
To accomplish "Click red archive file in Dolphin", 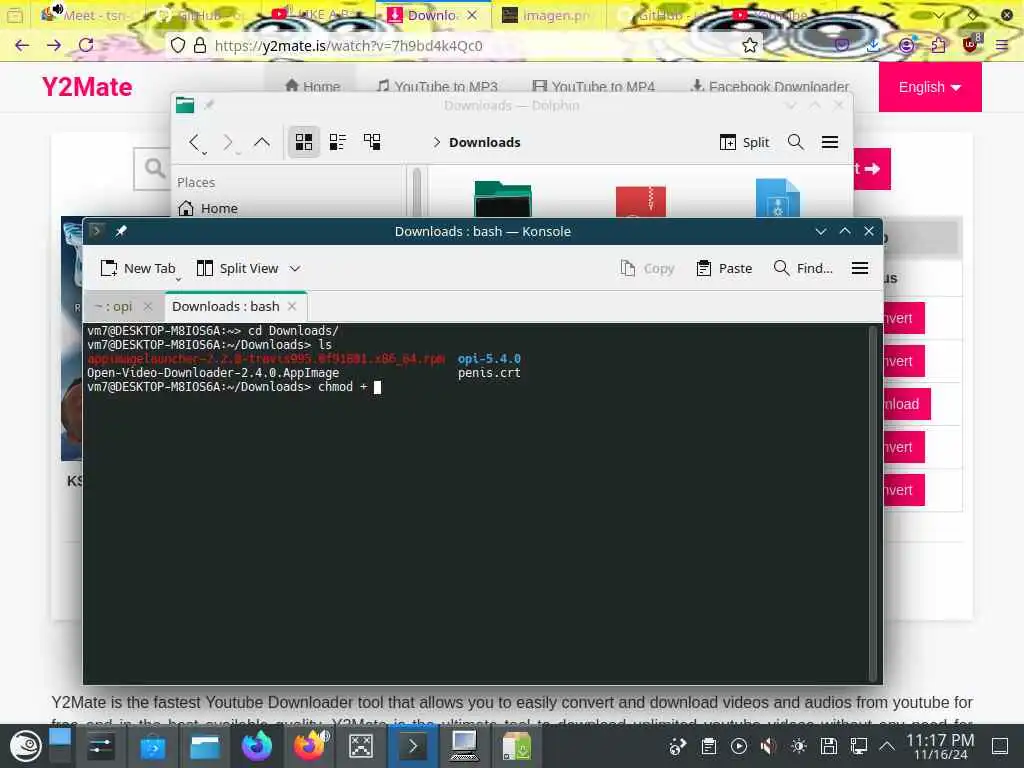I will [641, 201].
